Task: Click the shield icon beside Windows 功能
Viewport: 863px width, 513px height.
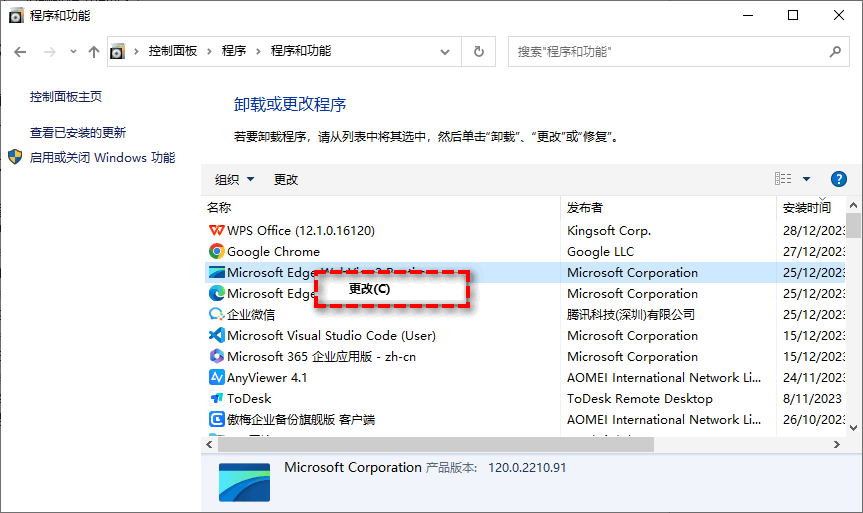Action: [15, 157]
